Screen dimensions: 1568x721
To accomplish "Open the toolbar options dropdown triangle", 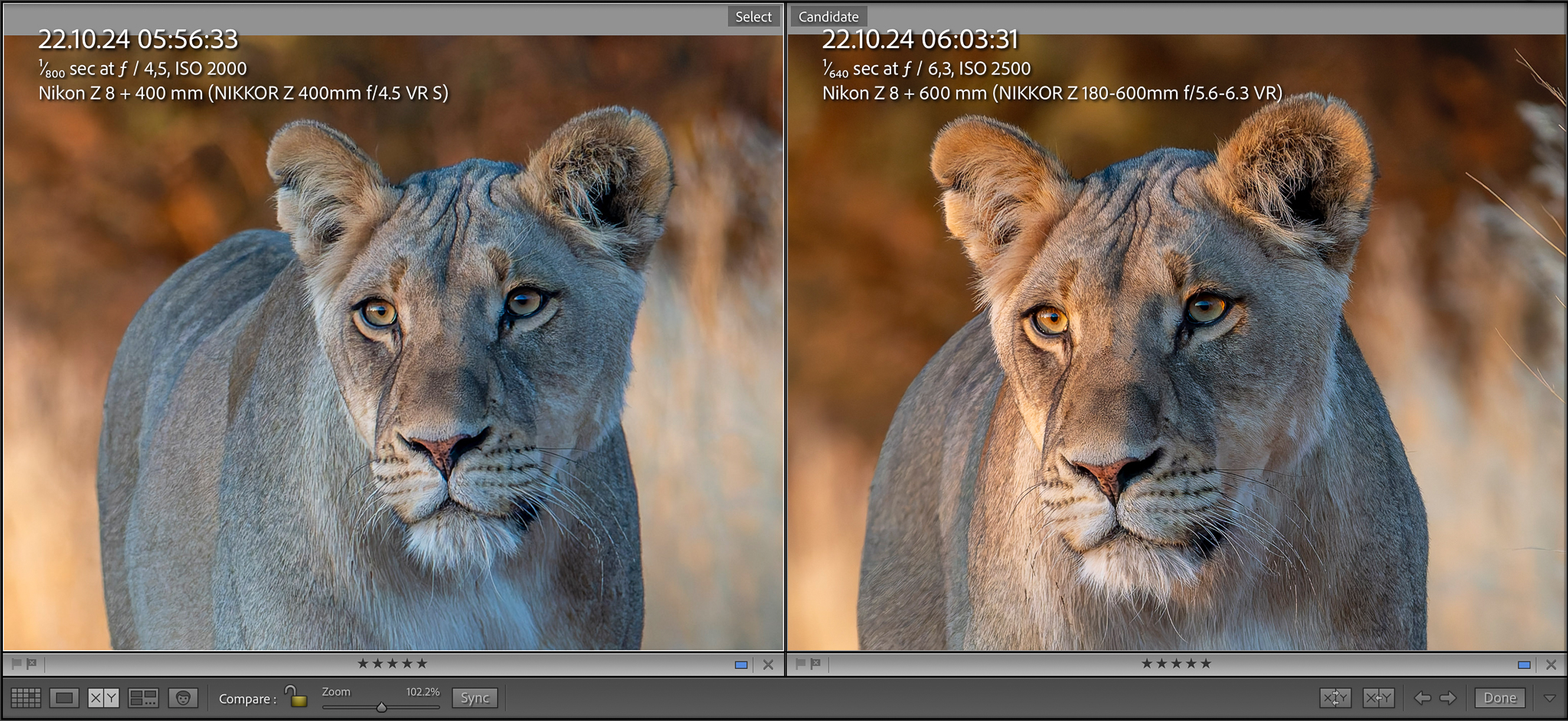I will pos(1550,698).
